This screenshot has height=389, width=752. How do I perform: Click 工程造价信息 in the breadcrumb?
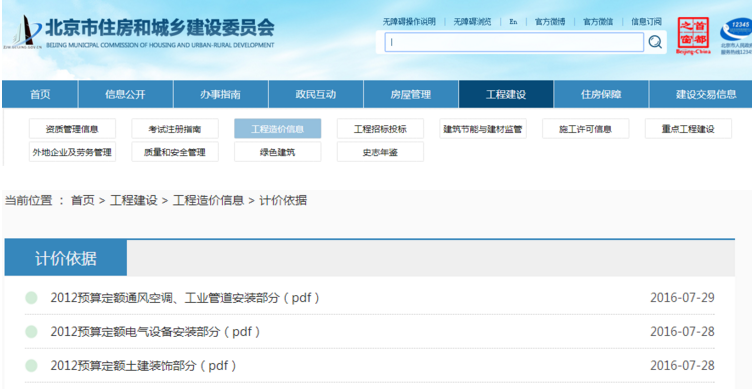tap(208, 200)
